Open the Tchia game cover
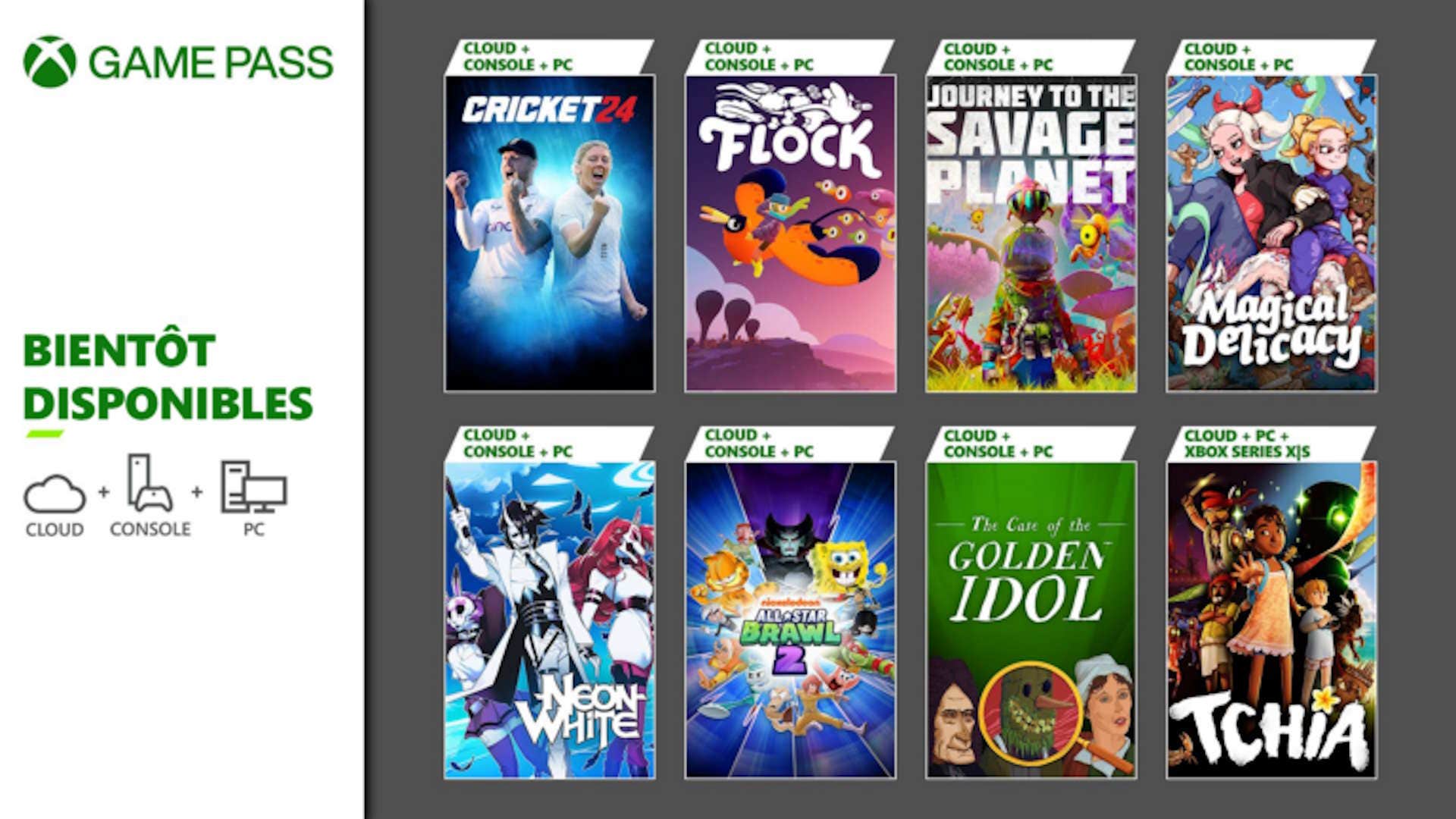1456x819 pixels. tap(1272, 620)
